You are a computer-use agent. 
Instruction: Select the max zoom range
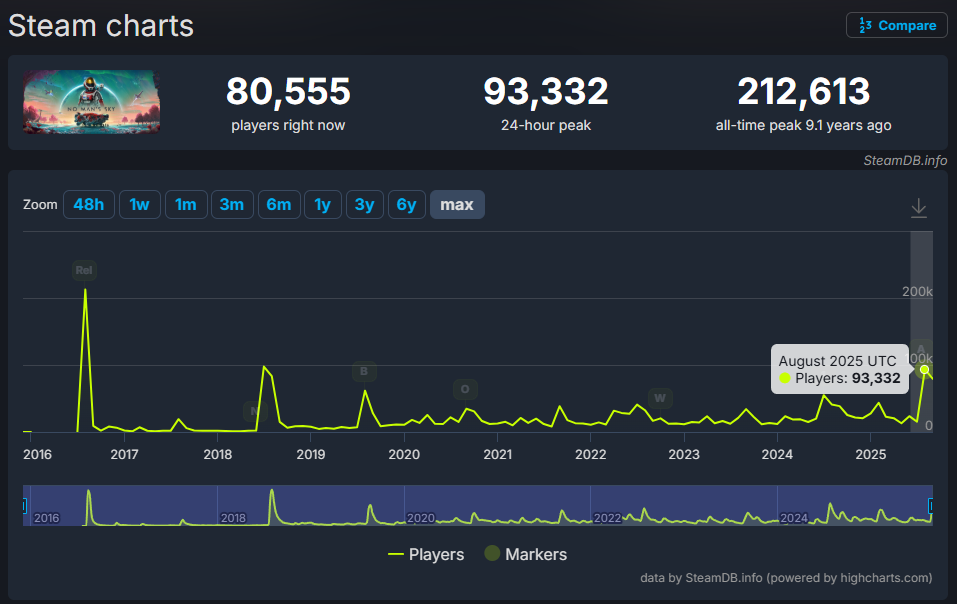point(457,204)
